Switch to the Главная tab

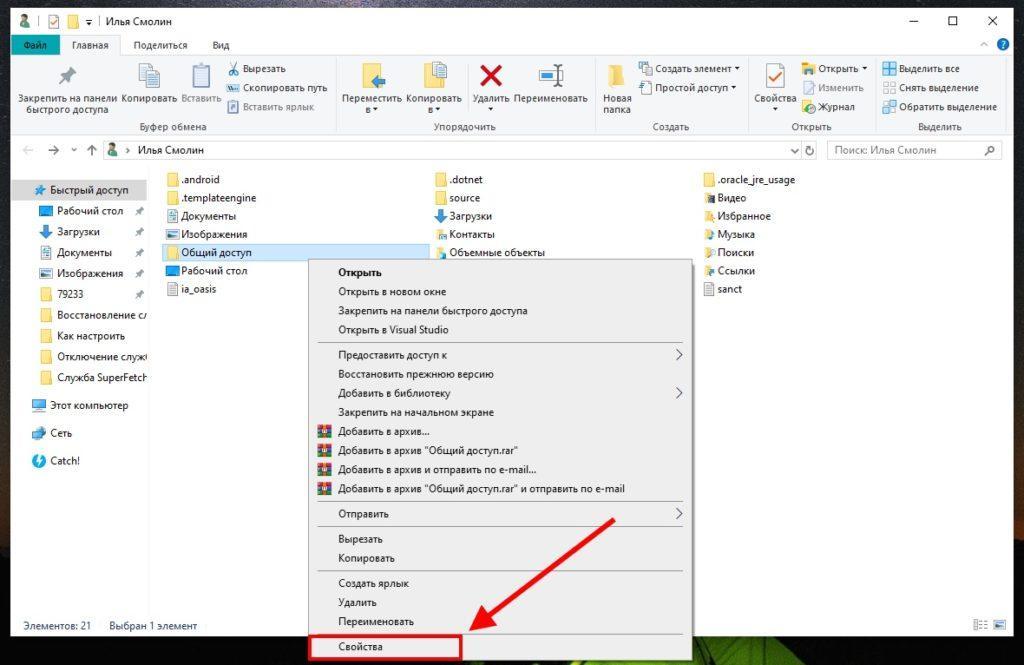click(90, 45)
